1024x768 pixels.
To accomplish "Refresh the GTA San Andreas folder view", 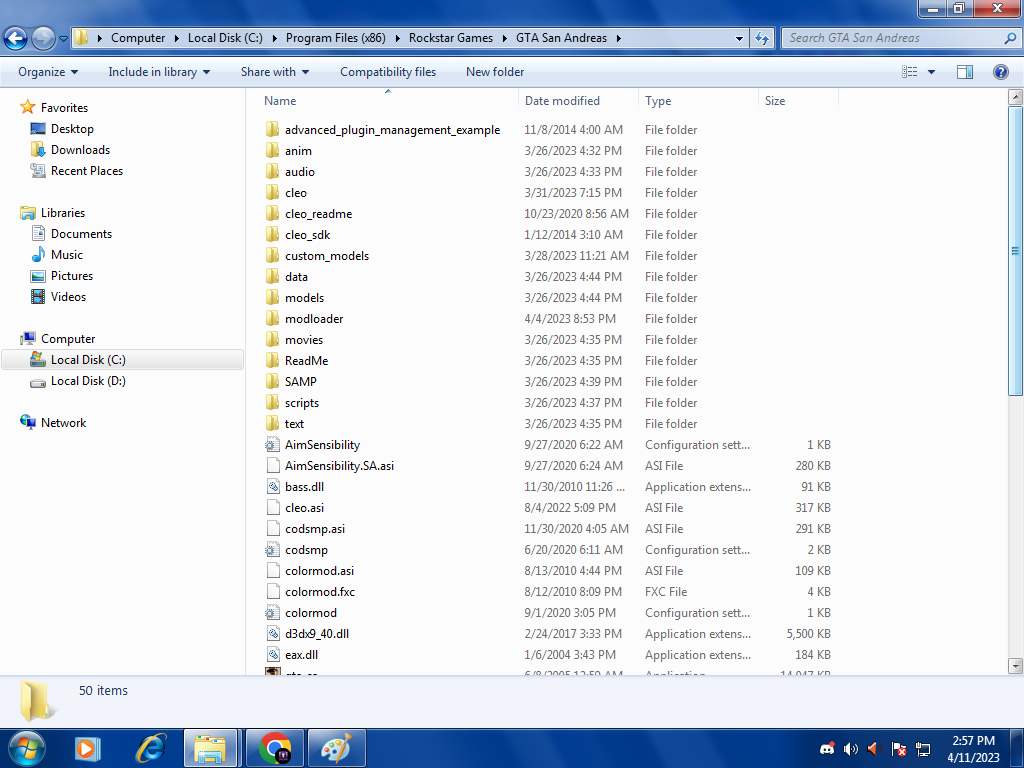I will click(x=761, y=38).
